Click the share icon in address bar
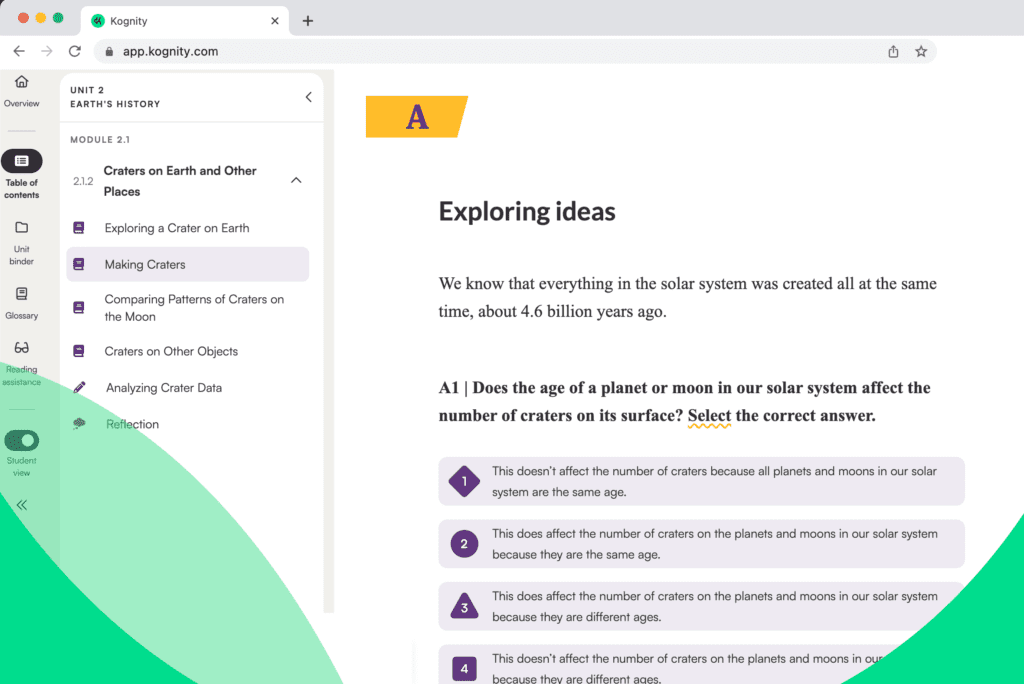 pyautogui.click(x=893, y=52)
